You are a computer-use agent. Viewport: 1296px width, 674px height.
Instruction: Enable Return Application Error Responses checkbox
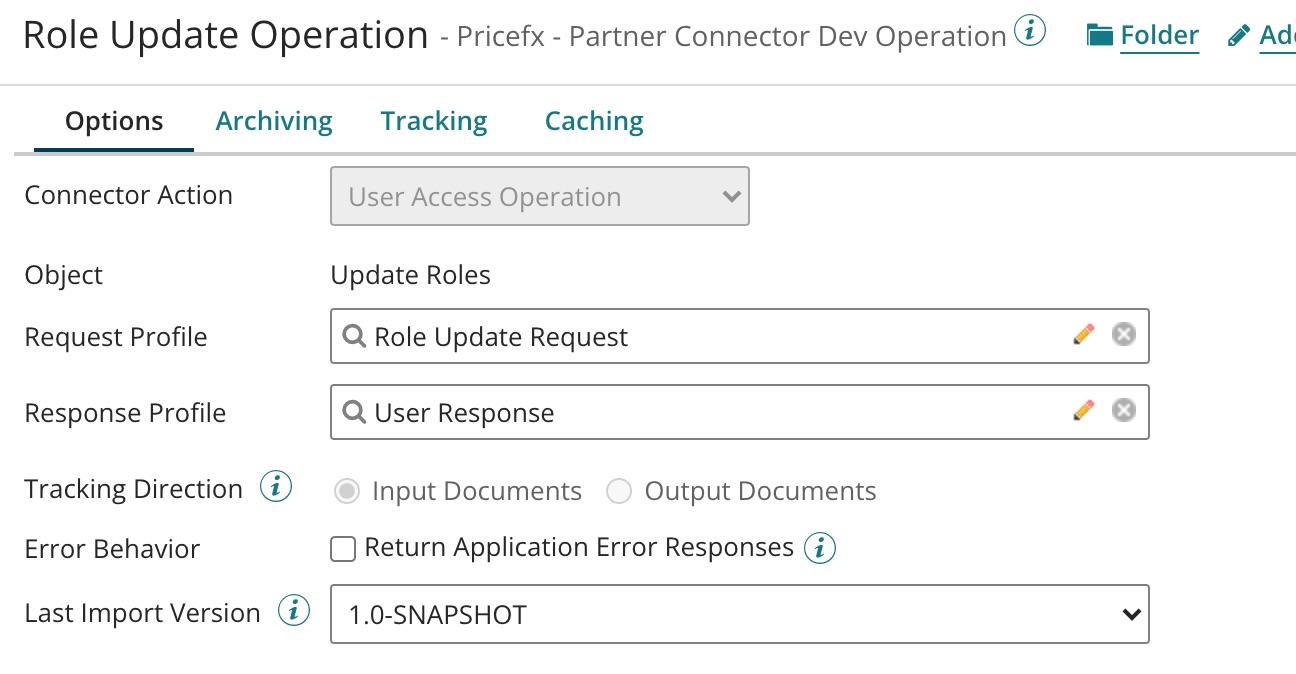click(x=343, y=549)
